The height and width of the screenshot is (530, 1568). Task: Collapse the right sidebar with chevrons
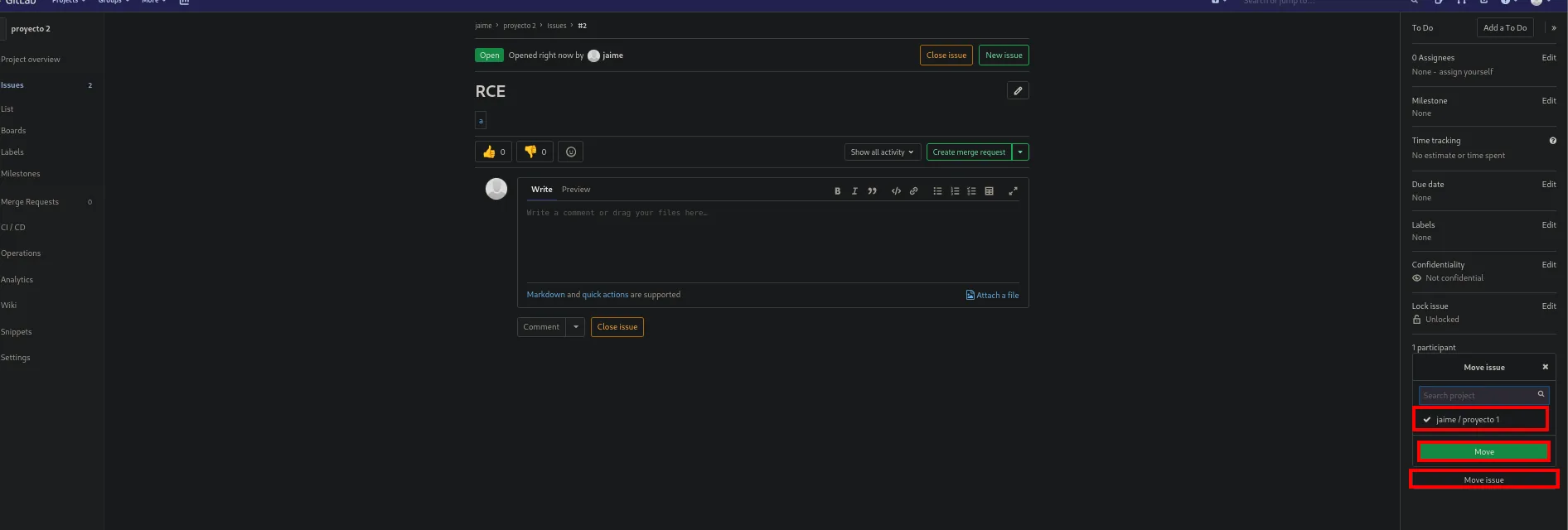click(x=1554, y=28)
